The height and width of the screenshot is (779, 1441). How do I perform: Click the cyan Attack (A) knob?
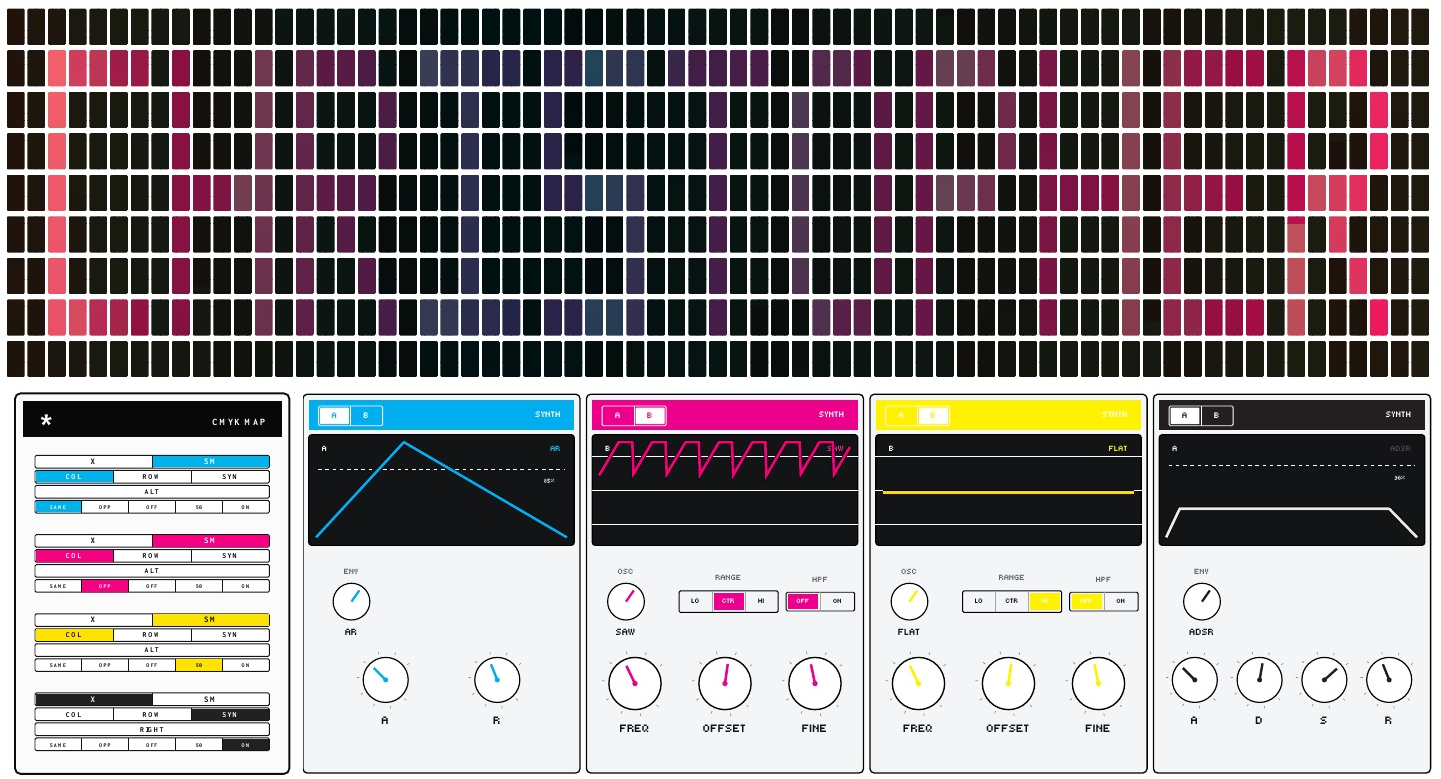[385, 679]
